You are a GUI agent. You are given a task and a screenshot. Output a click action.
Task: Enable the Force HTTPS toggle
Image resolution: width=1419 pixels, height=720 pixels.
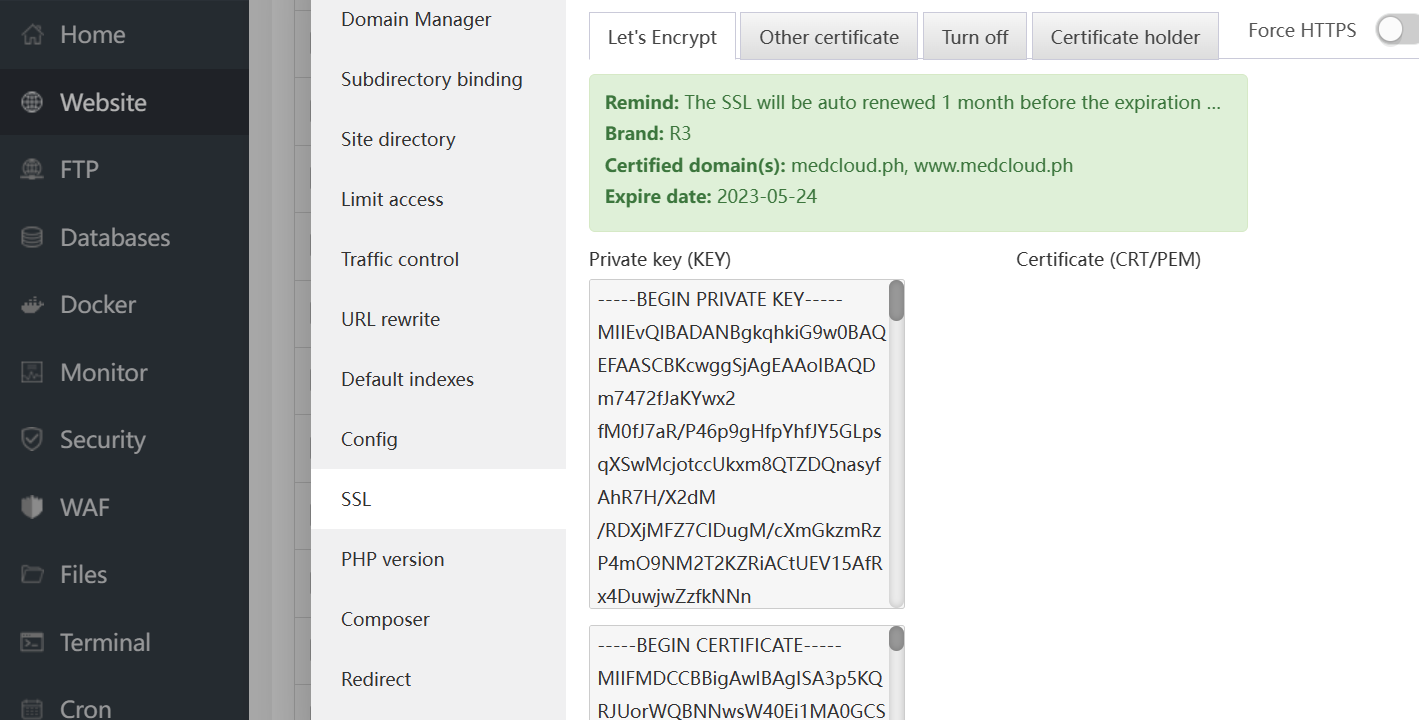pos(1396,30)
